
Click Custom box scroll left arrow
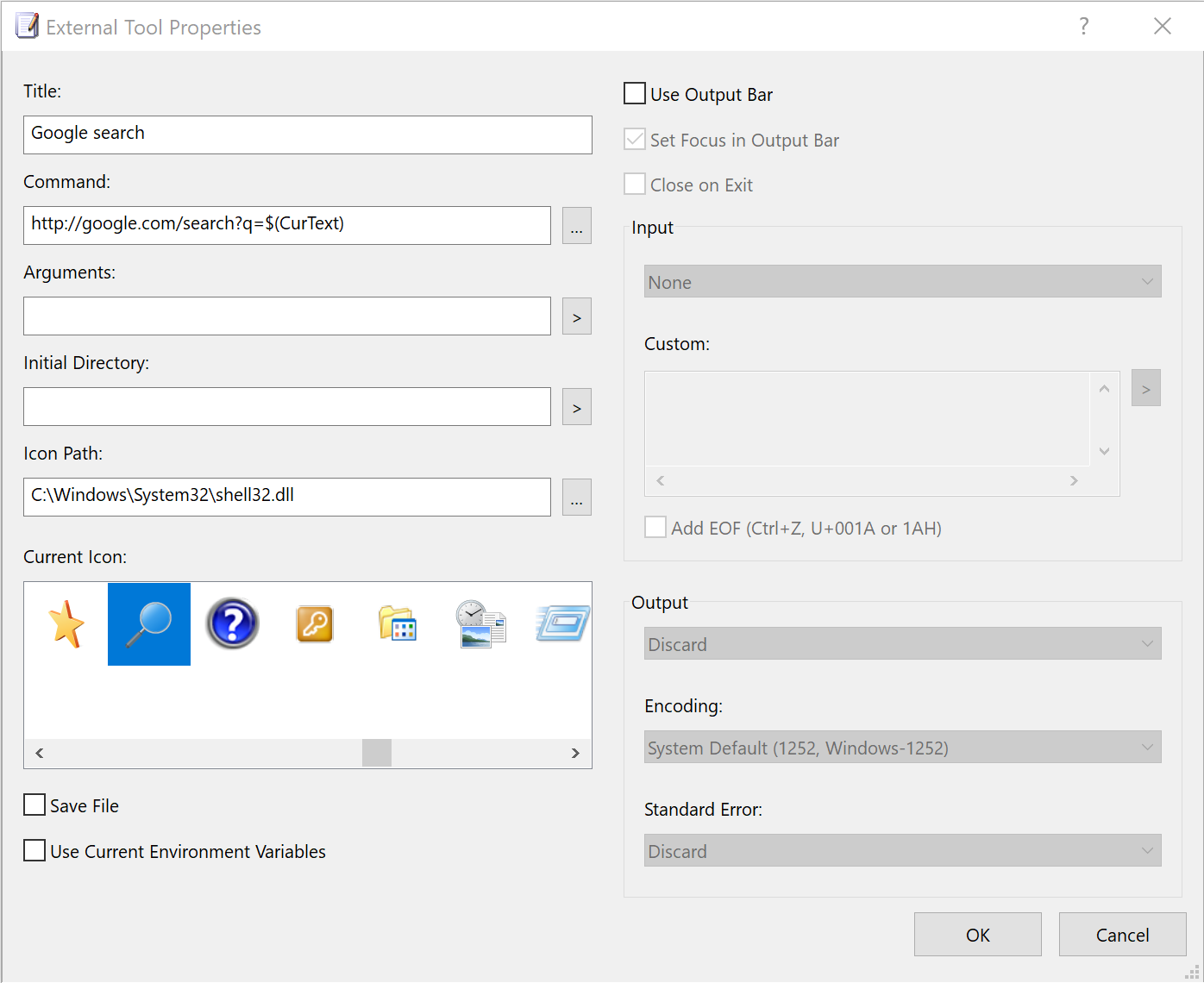point(661,480)
